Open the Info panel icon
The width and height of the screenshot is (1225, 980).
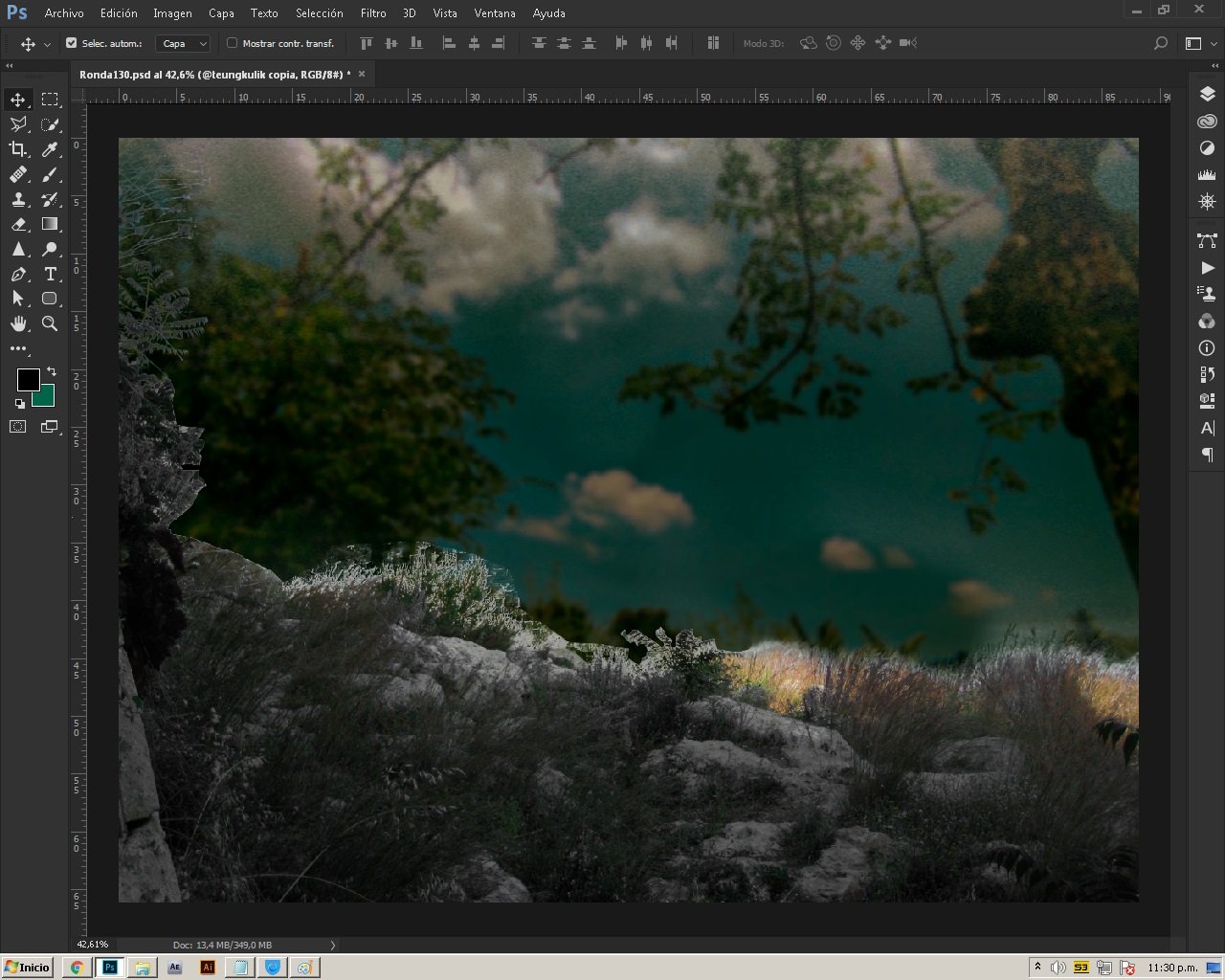[x=1207, y=347]
